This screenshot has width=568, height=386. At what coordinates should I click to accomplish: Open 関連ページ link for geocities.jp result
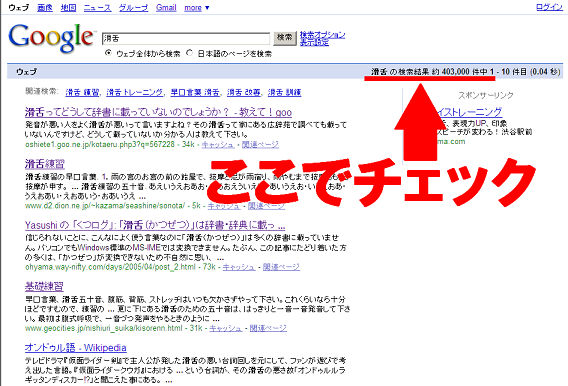pyautogui.click(x=268, y=328)
